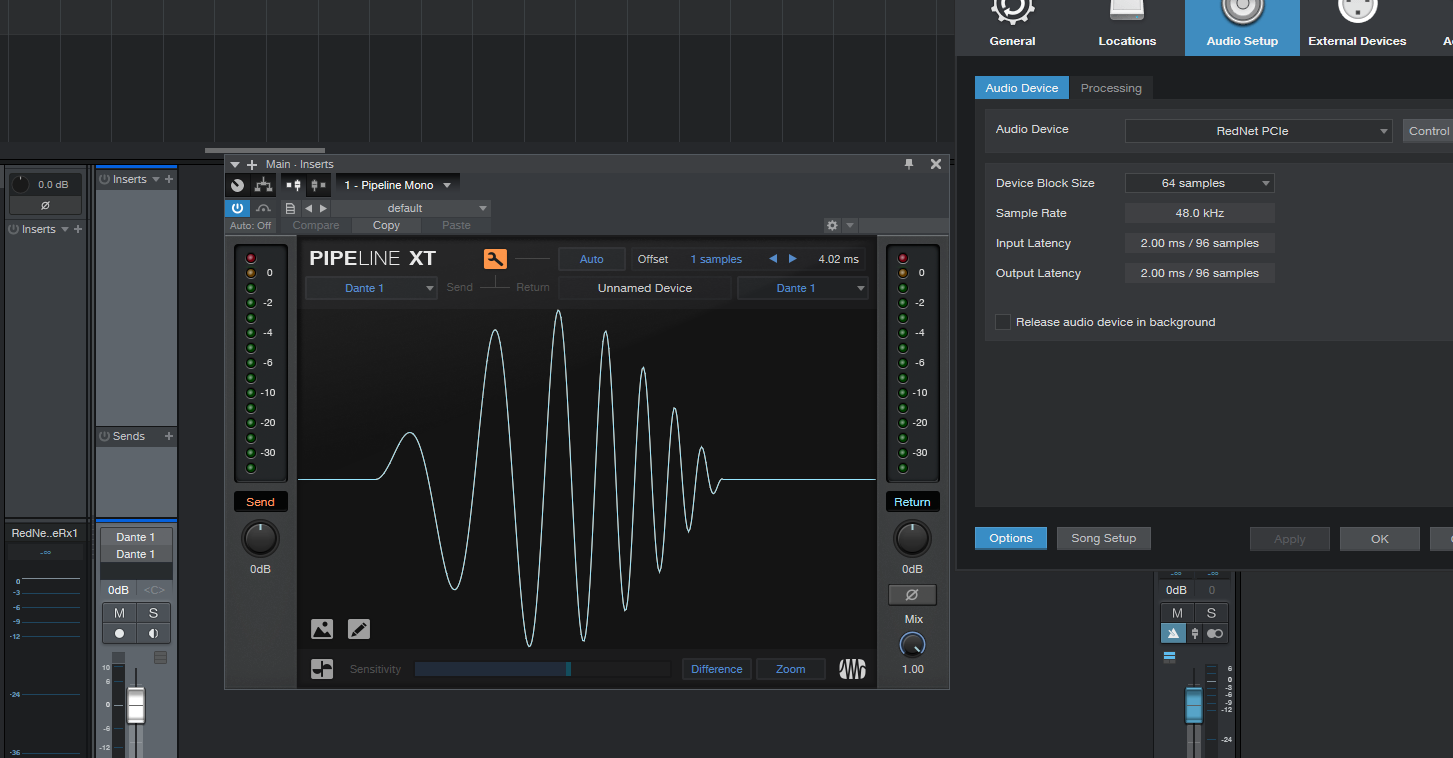Open External Devices settings
This screenshot has height=758, width=1453.
[1357, 27]
